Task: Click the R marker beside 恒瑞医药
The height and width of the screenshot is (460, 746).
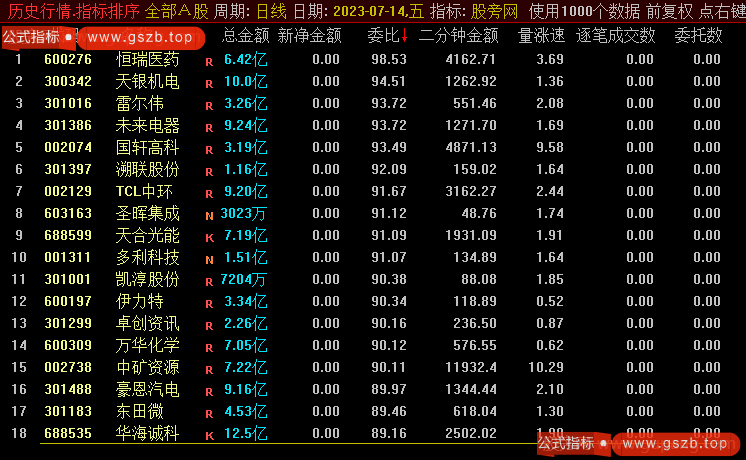Action: click(209, 61)
